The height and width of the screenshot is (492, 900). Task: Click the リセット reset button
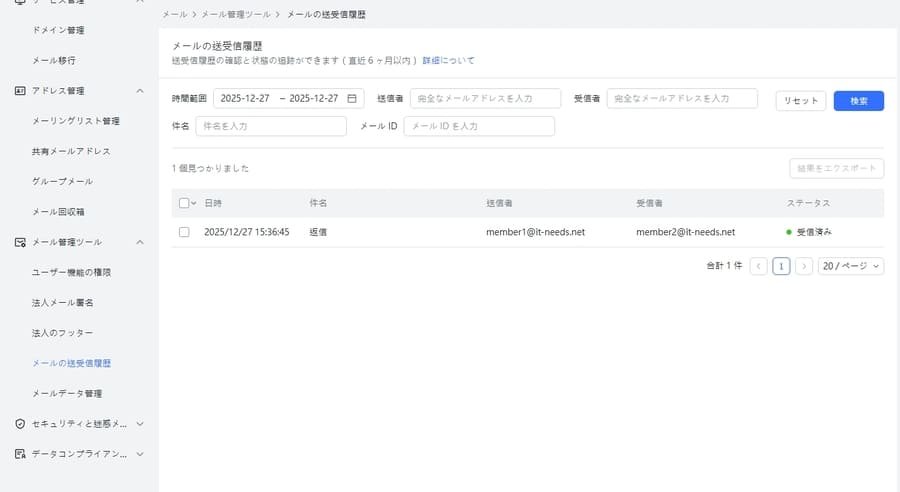pos(801,101)
